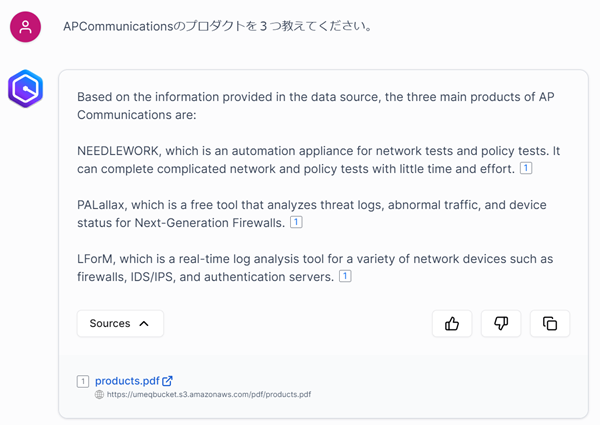Viewport: 600px width, 425px height.
Task: Click the purple Amazon Q assistant logo
Action: click(25, 90)
